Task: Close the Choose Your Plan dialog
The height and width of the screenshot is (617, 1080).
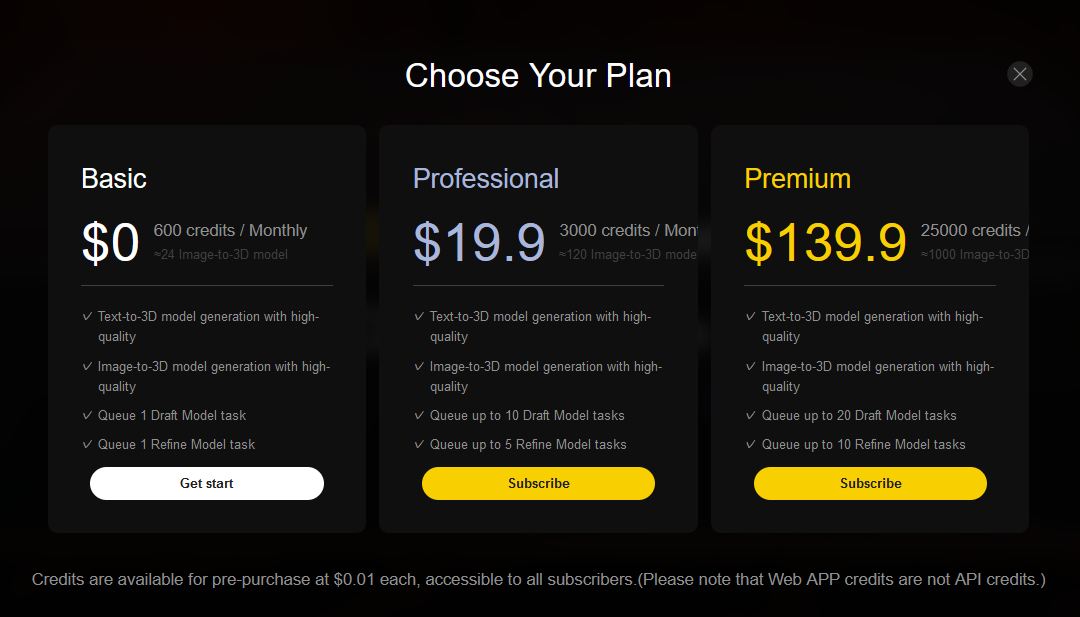Action: 1019,74
